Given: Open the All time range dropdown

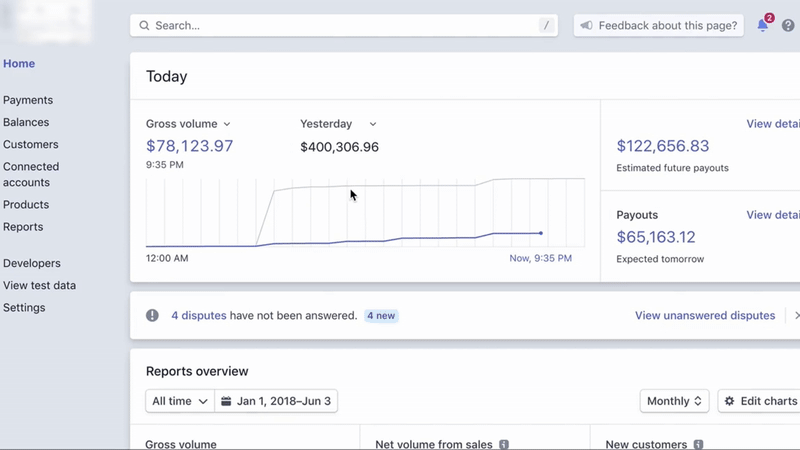Looking at the screenshot, I should (180, 401).
